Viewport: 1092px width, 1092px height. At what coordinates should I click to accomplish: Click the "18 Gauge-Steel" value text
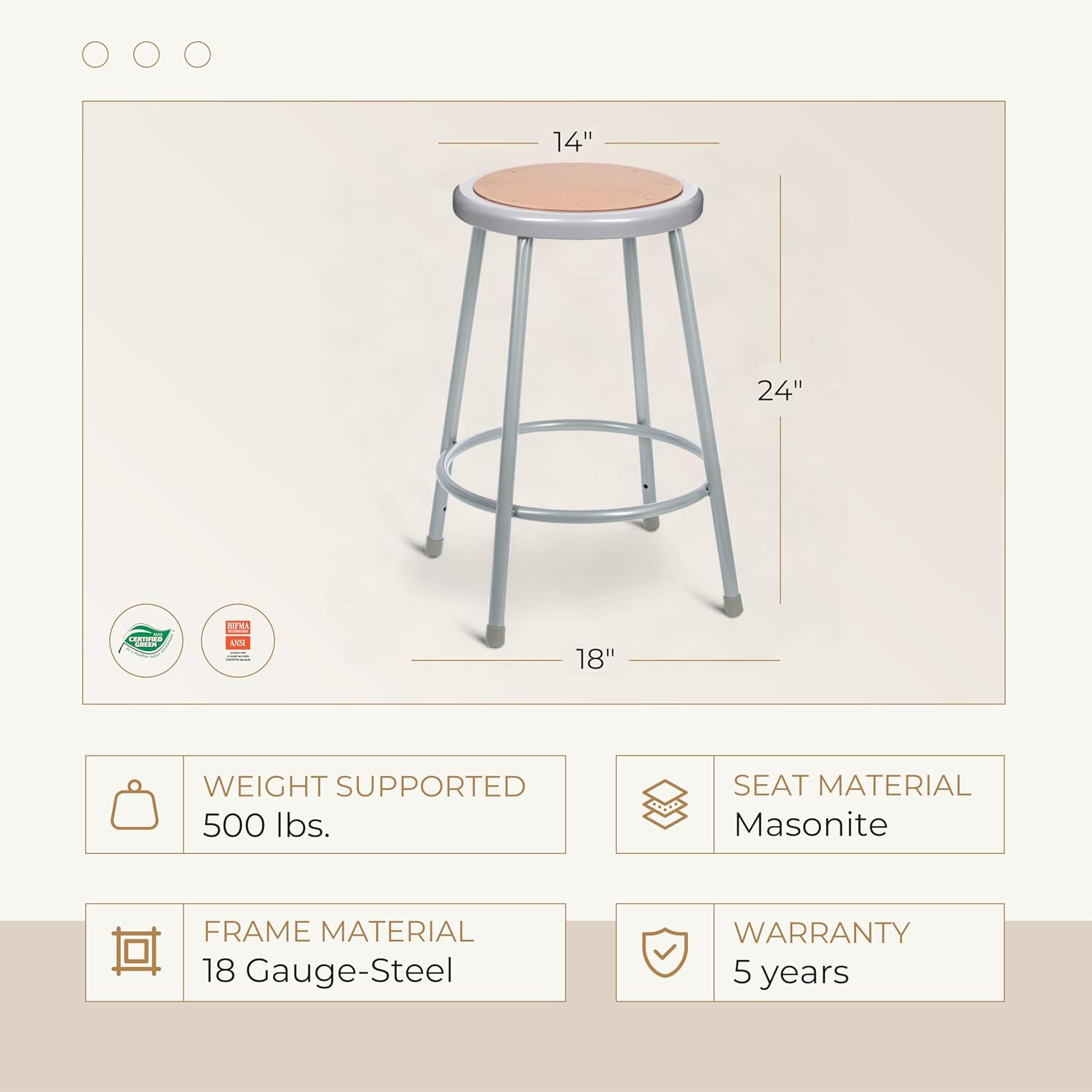coord(328,971)
